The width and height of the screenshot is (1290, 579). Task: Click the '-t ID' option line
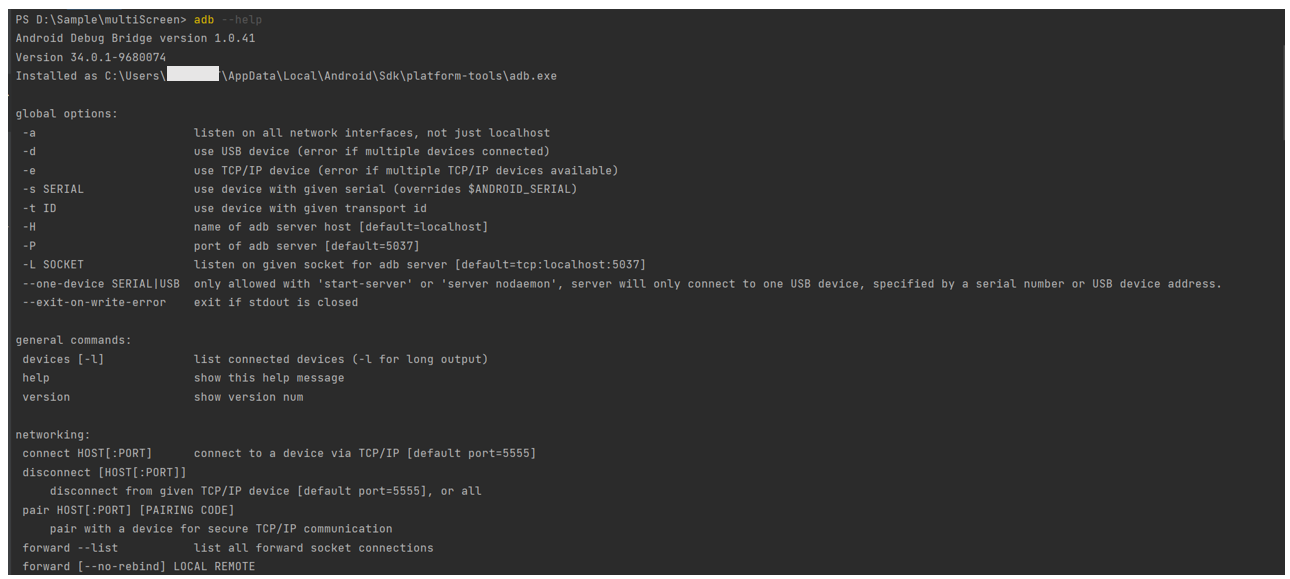click(225, 208)
